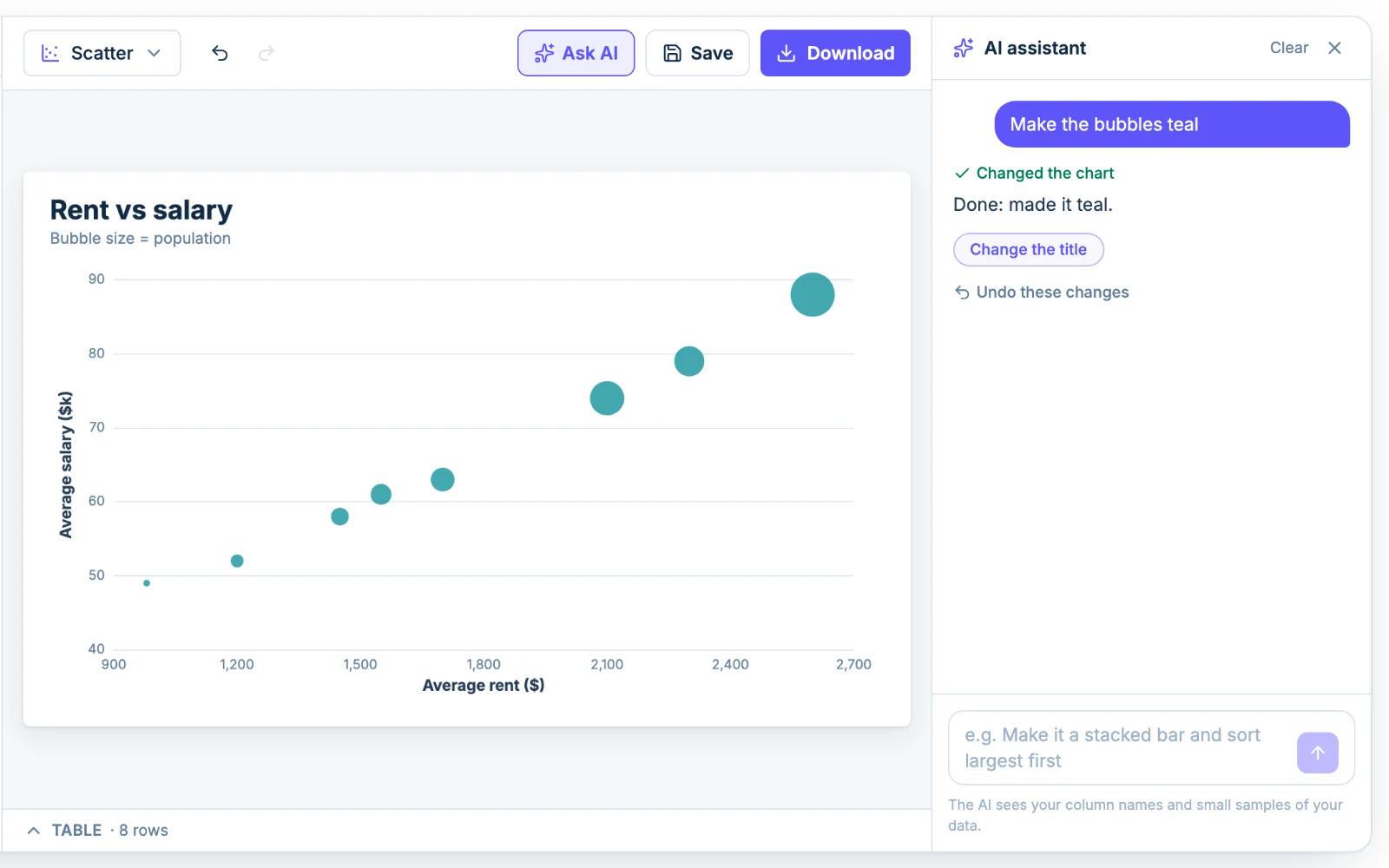1389x868 pixels.
Task: Select the smallest bubble near 50k salary
Action: click(x=147, y=583)
